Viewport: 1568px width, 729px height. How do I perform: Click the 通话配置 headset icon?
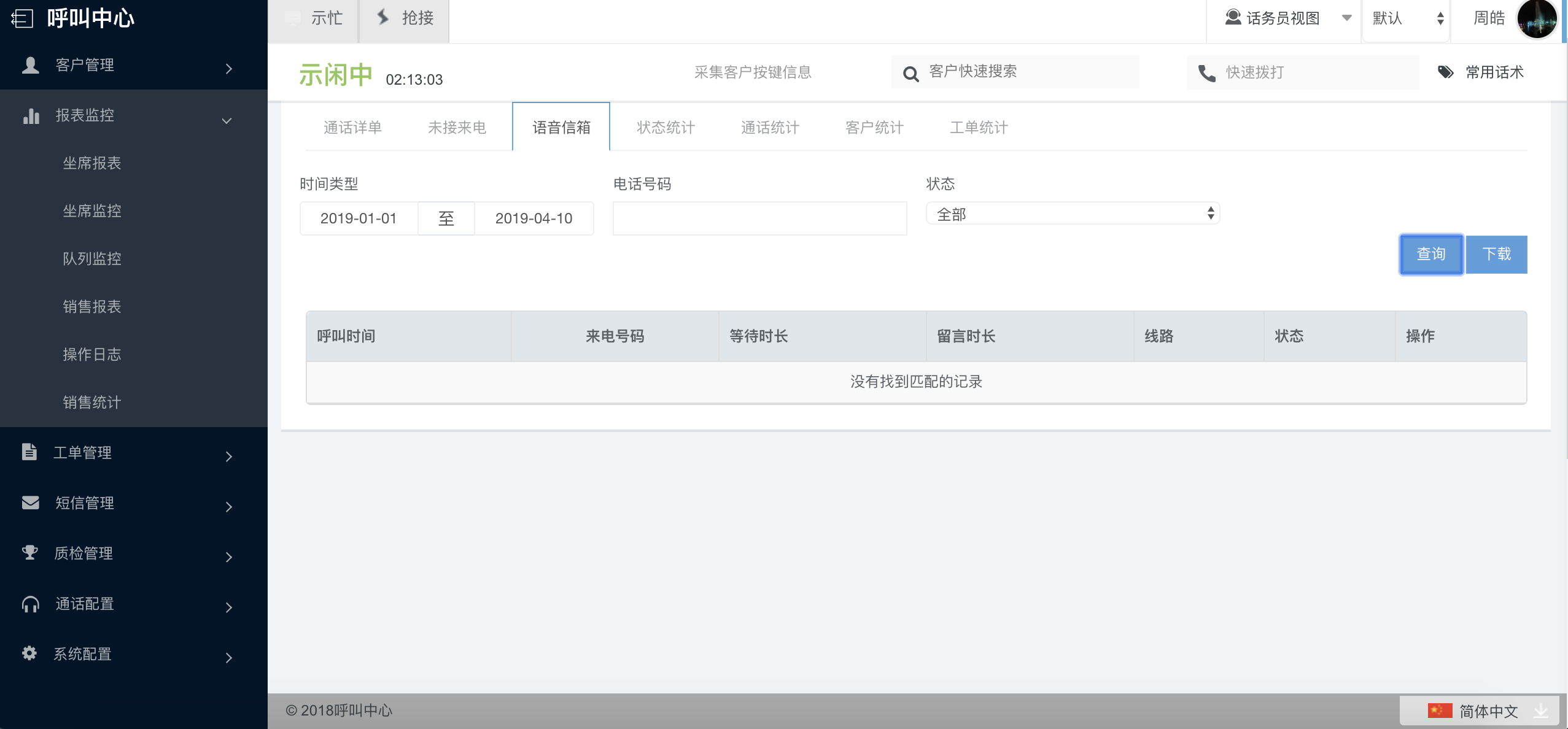coord(30,604)
